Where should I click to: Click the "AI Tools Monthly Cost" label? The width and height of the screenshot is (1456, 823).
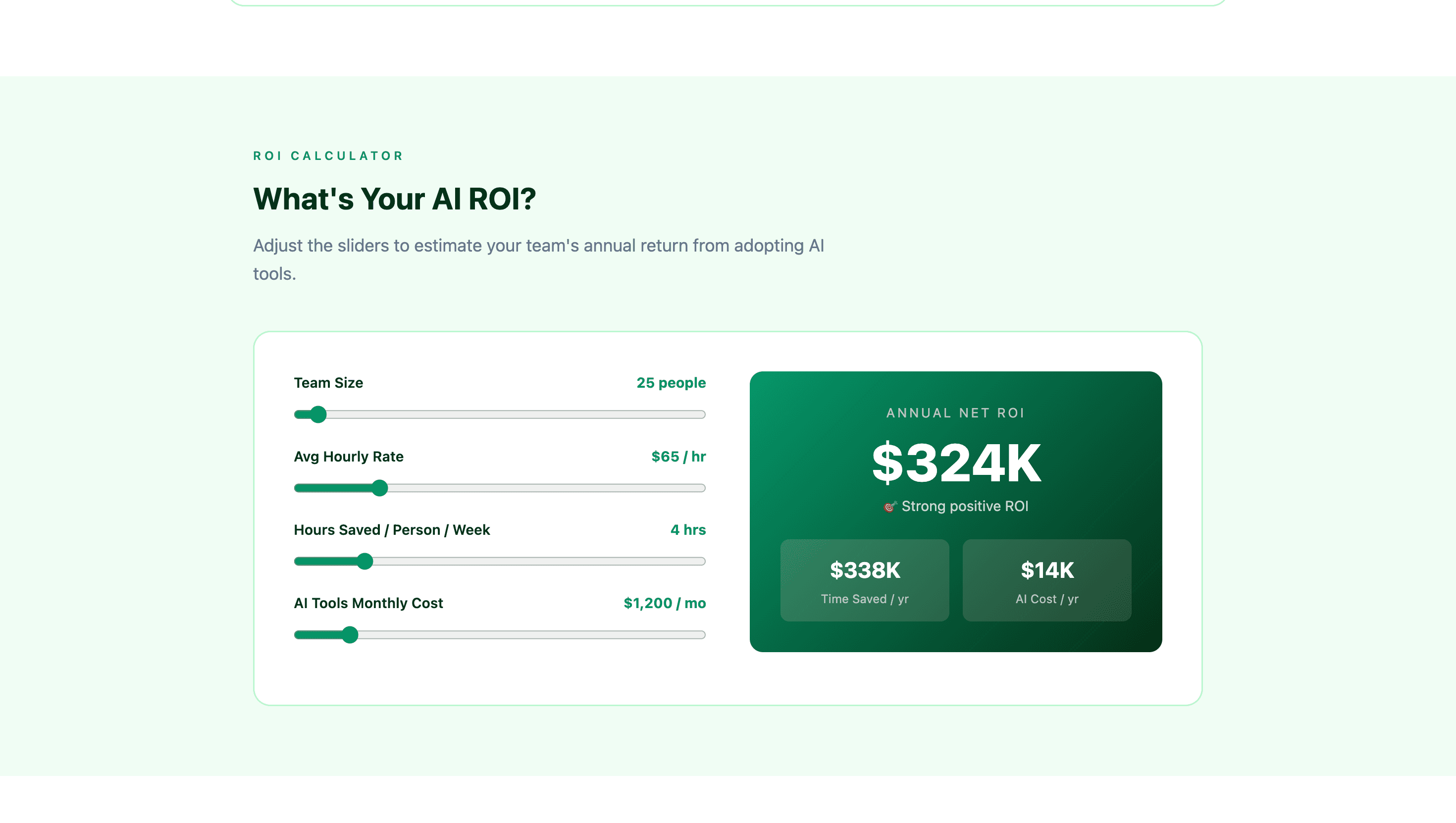coord(368,603)
